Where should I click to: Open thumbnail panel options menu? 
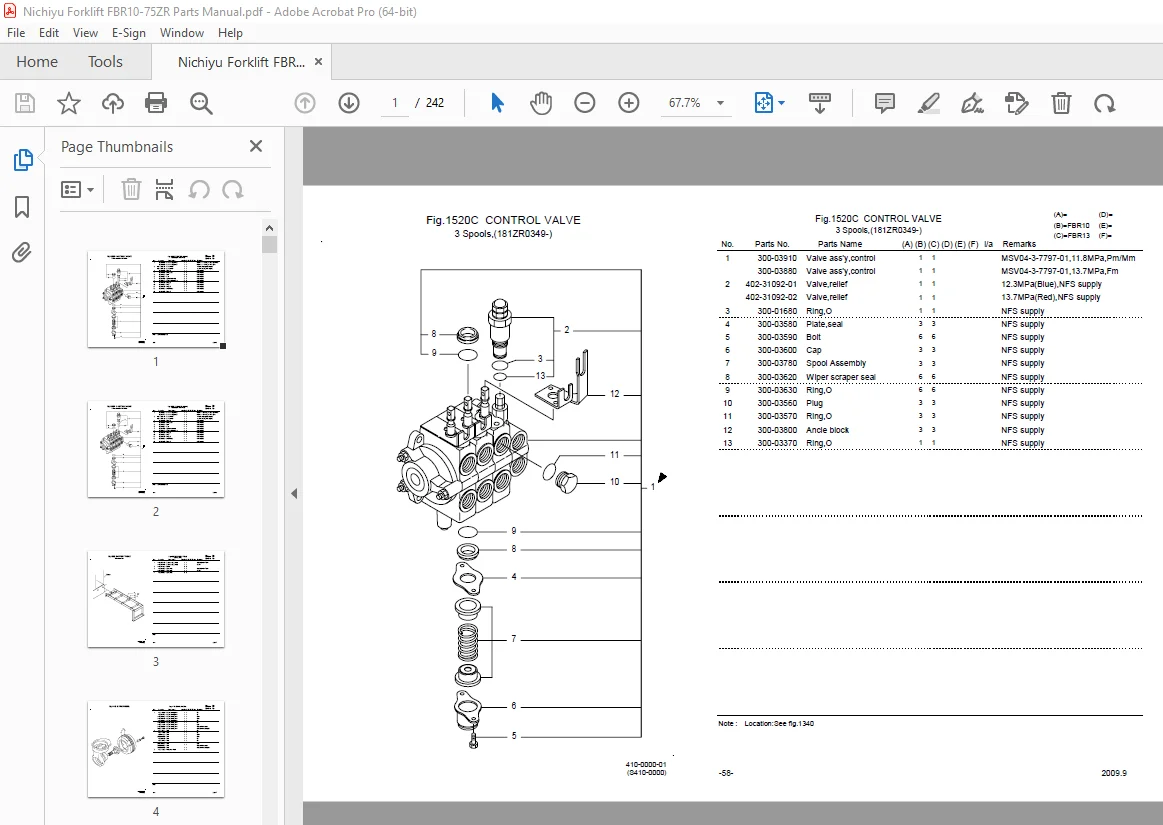77,190
